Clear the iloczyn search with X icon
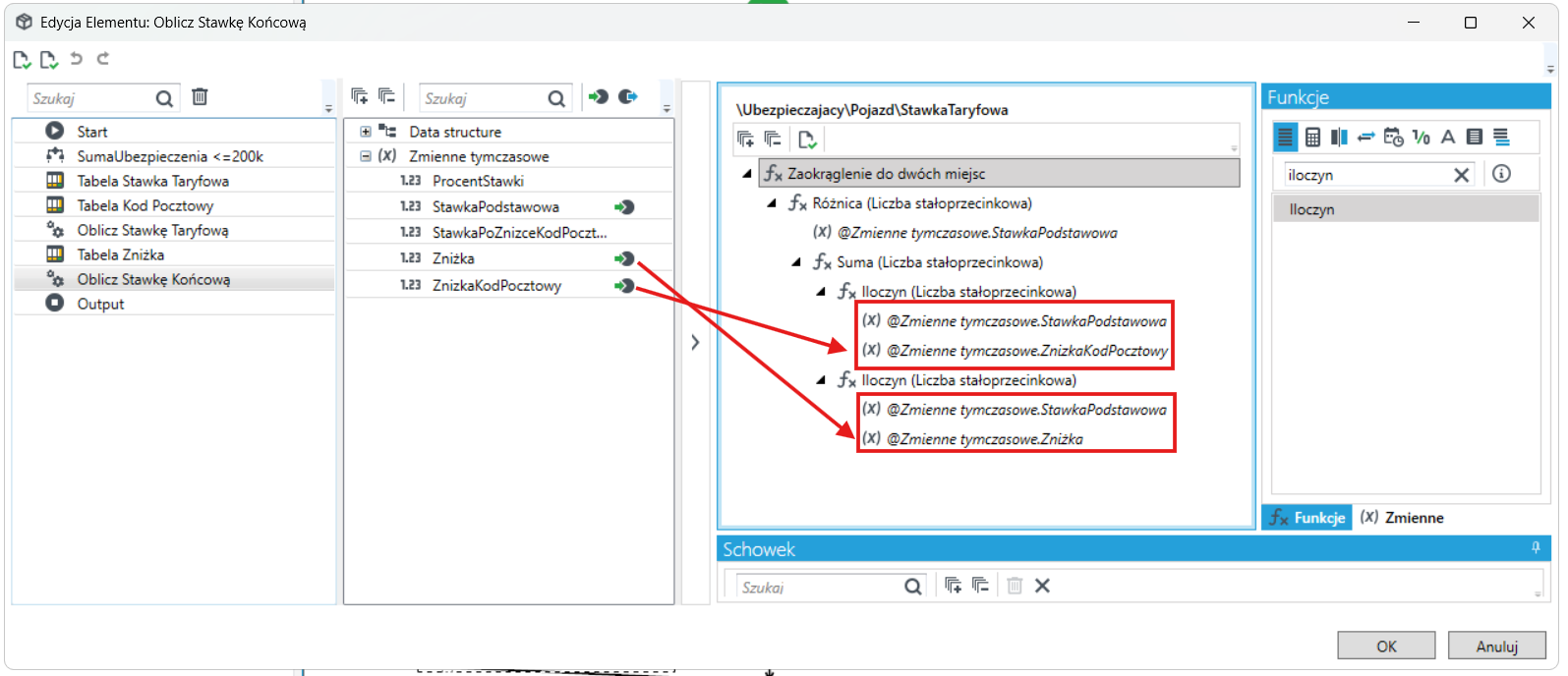 point(1461,175)
